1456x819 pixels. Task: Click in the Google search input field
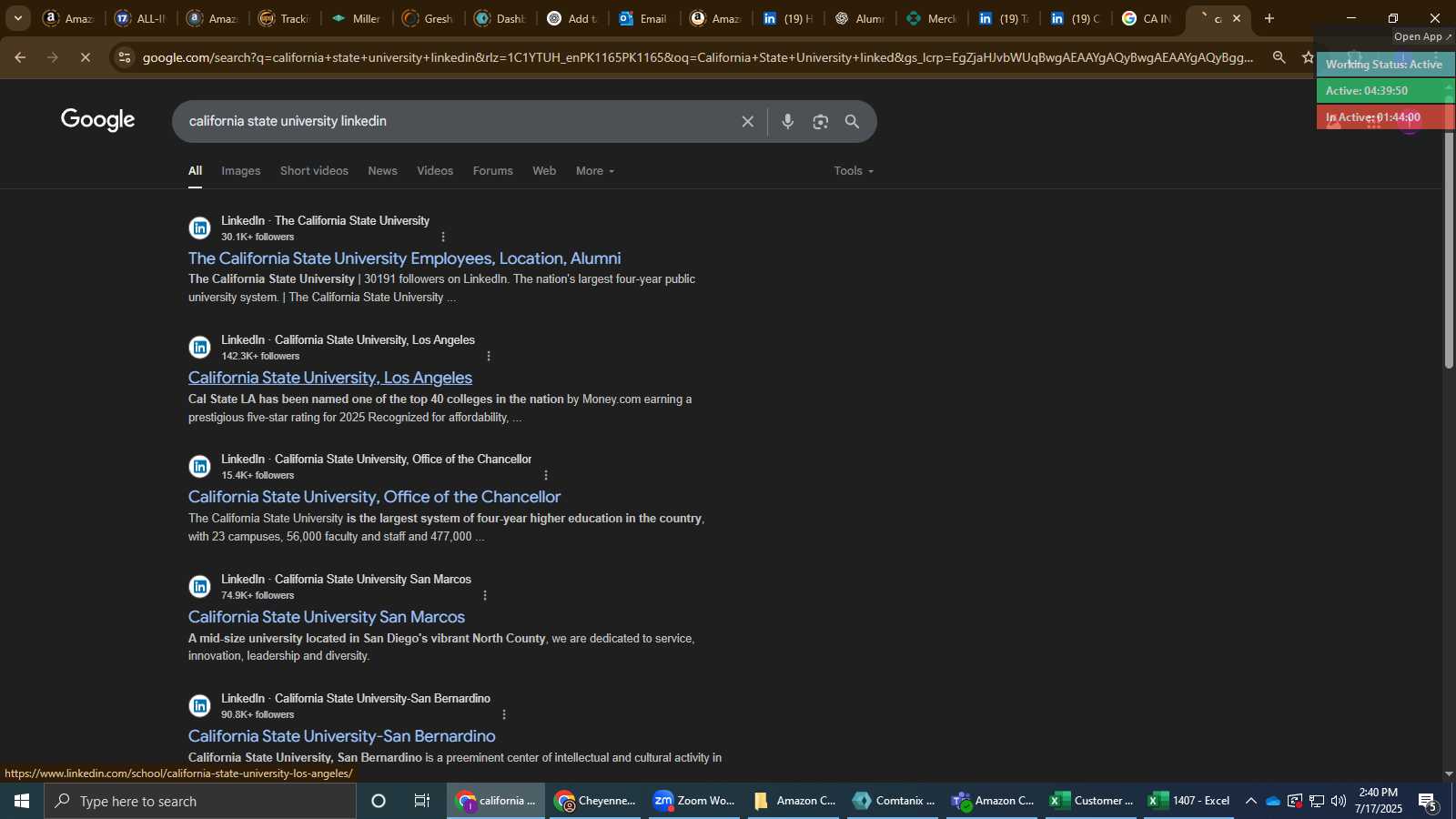point(455,121)
